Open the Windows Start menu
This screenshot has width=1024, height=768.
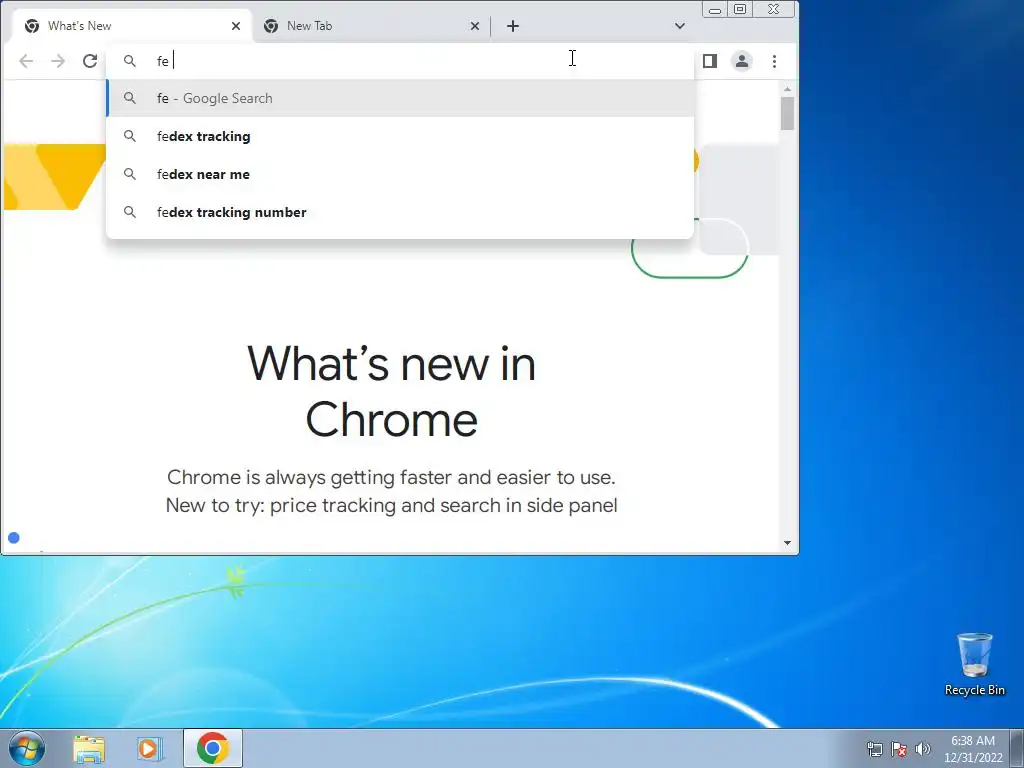click(26, 748)
